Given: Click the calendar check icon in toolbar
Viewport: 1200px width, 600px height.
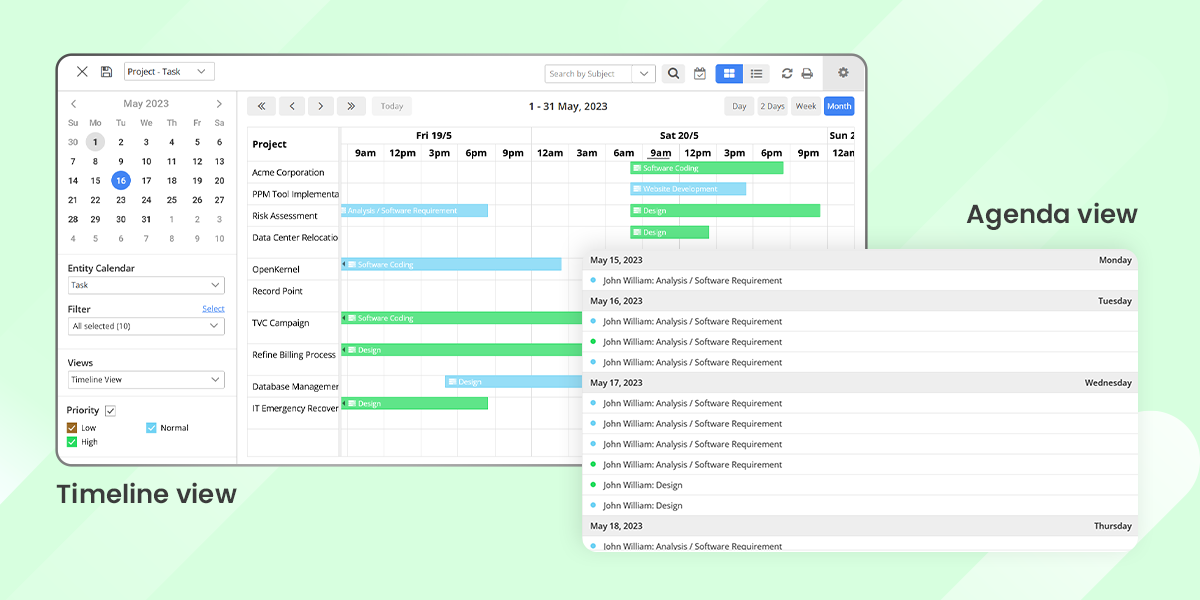Looking at the screenshot, I should pyautogui.click(x=700, y=73).
